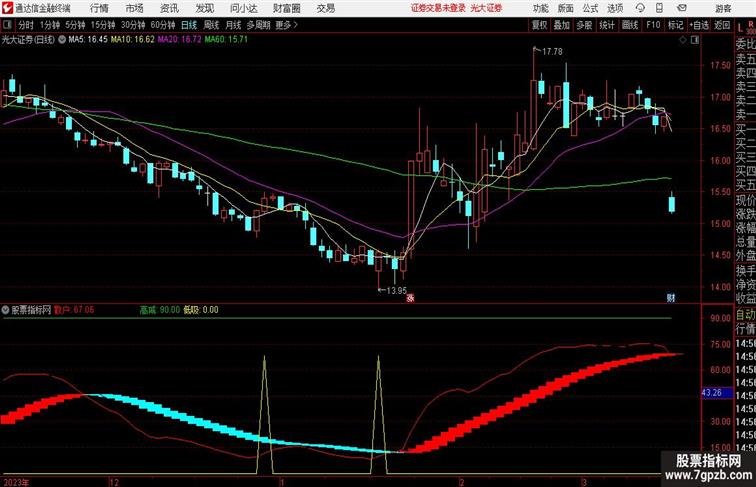Screen dimensions: 756x487
Task: Select the 日线 daily period tab
Action: coord(189,25)
